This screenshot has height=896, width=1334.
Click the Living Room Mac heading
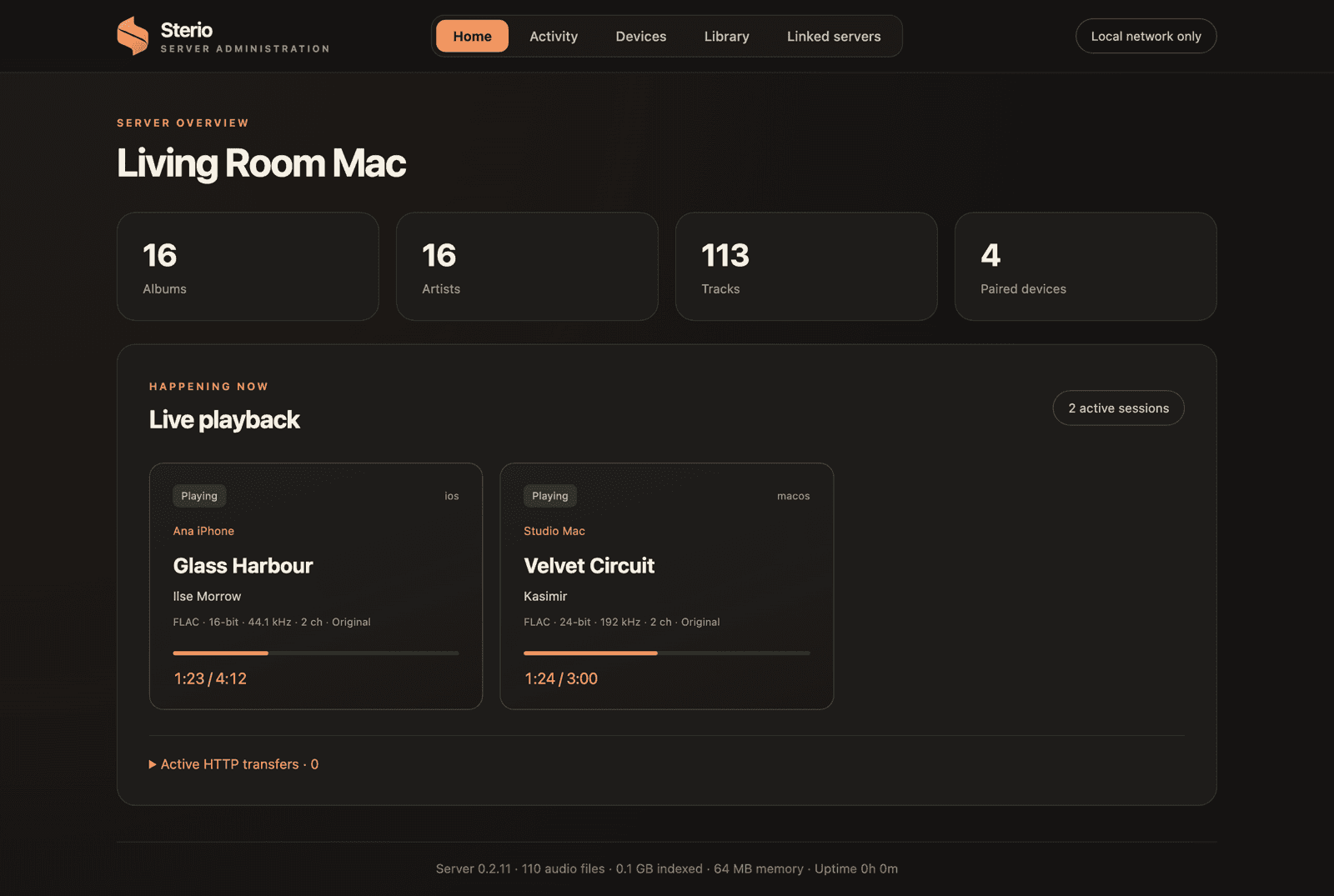[x=261, y=163]
